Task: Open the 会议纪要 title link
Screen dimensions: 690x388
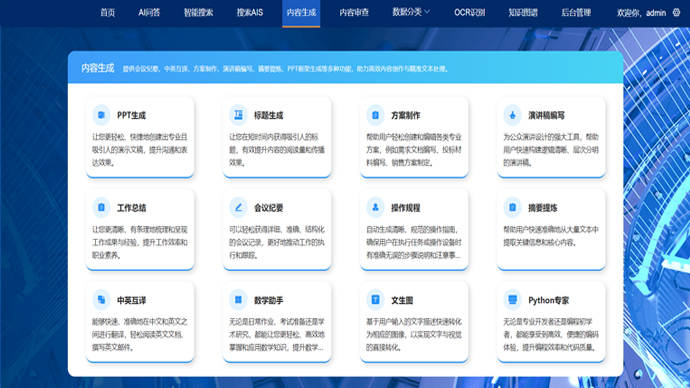Action: click(268, 208)
